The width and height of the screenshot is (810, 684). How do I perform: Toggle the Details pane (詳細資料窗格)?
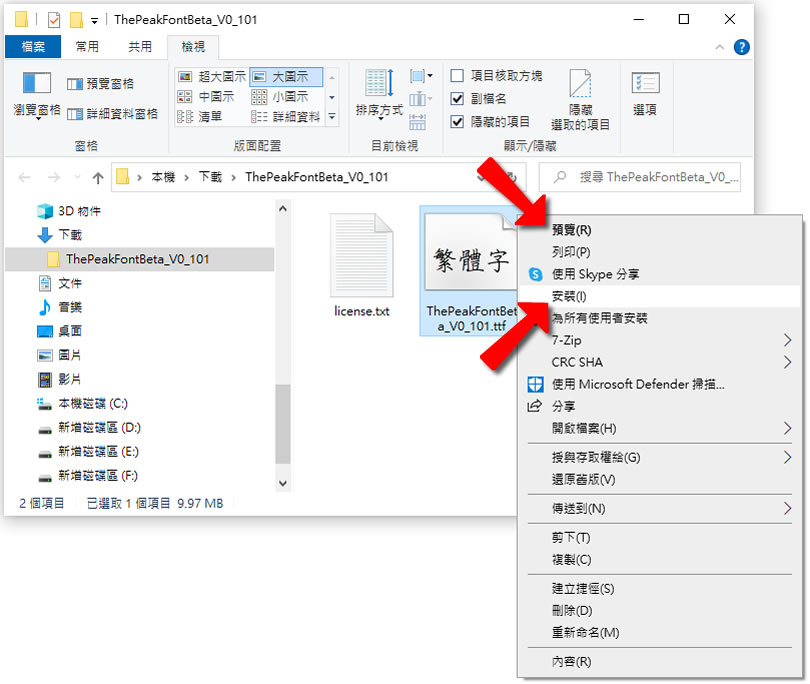[x=113, y=114]
